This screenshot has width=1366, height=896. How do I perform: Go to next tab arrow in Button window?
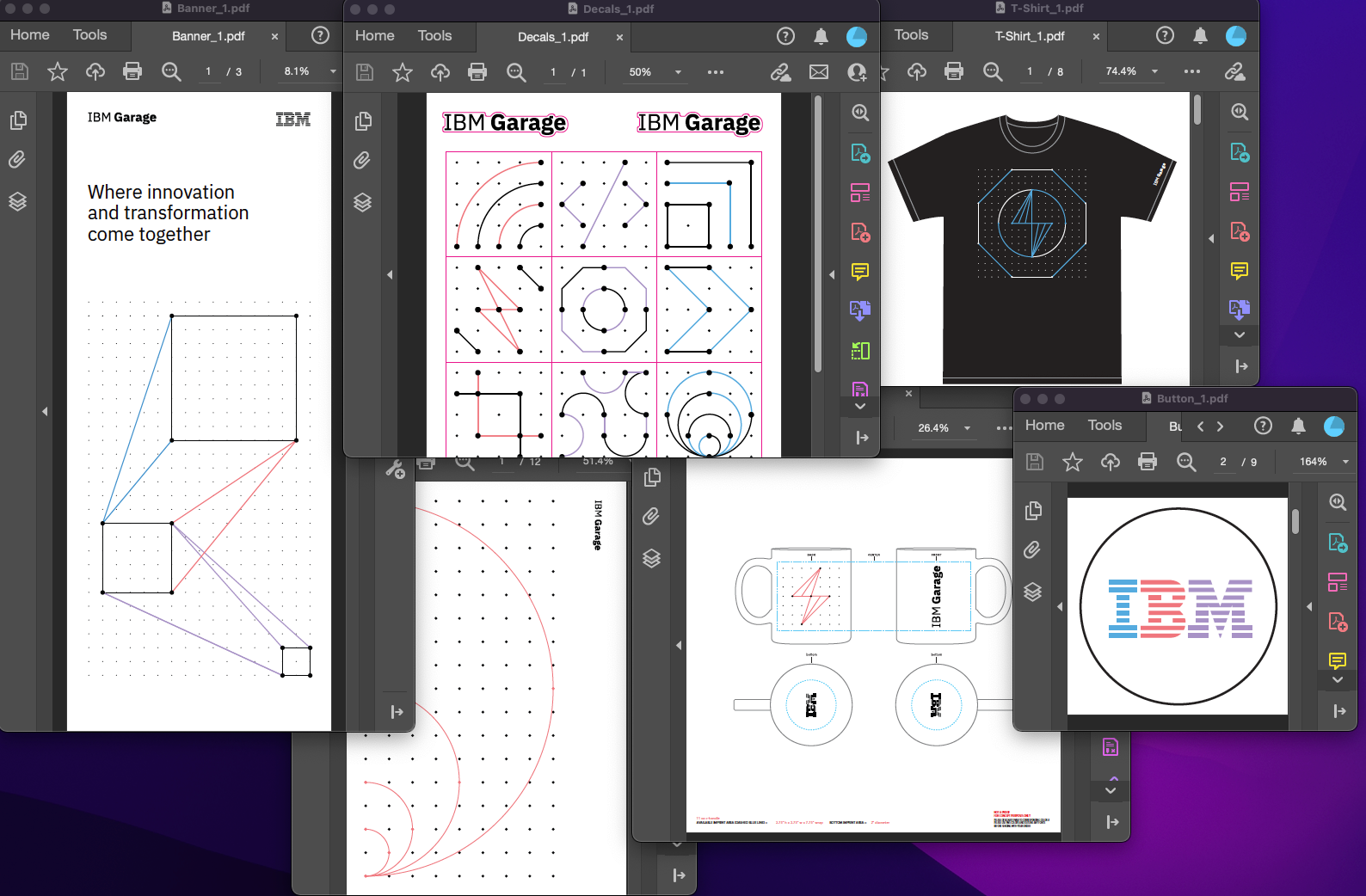click(1220, 426)
